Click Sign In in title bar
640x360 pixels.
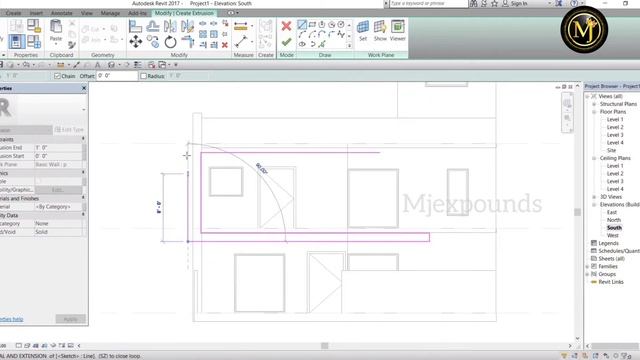click(519, 4)
